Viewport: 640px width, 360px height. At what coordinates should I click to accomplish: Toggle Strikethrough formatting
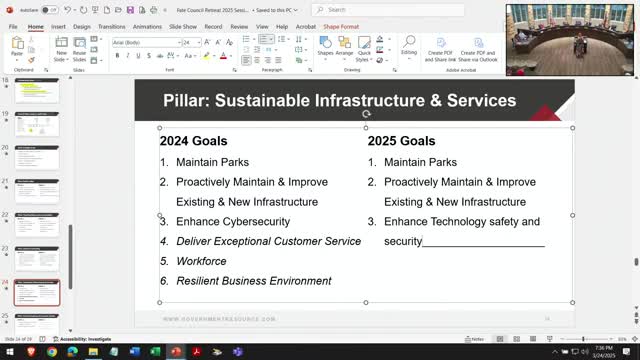160,56
